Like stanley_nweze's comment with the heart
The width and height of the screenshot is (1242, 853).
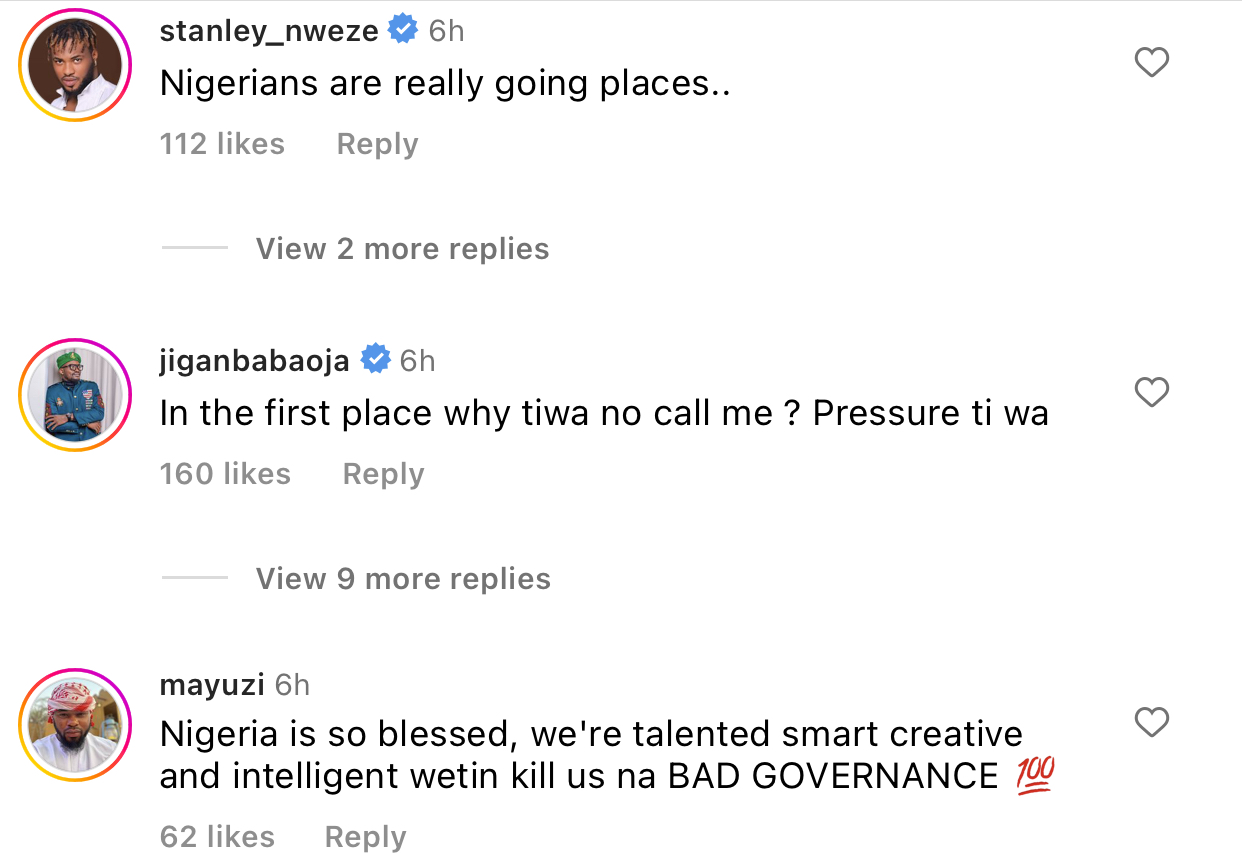click(1153, 64)
